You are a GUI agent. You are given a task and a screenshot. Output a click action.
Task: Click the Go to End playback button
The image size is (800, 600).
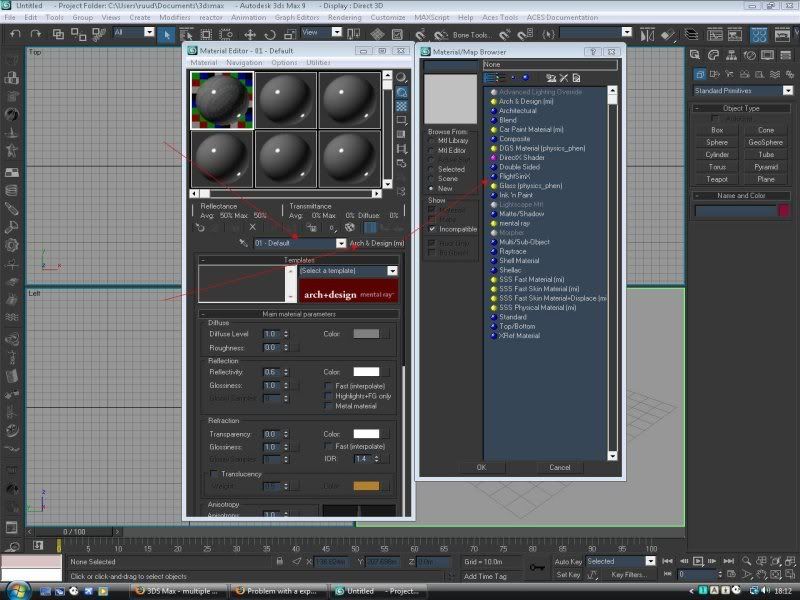click(x=729, y=561)
